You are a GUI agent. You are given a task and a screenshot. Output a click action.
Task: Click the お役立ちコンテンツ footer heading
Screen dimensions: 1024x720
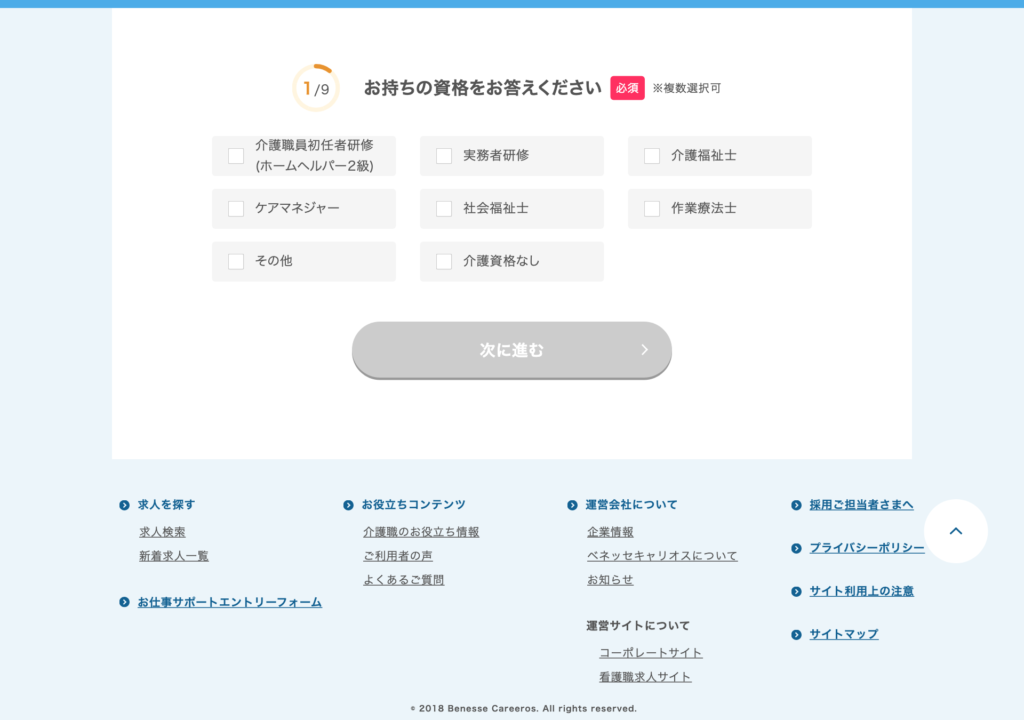413,504
